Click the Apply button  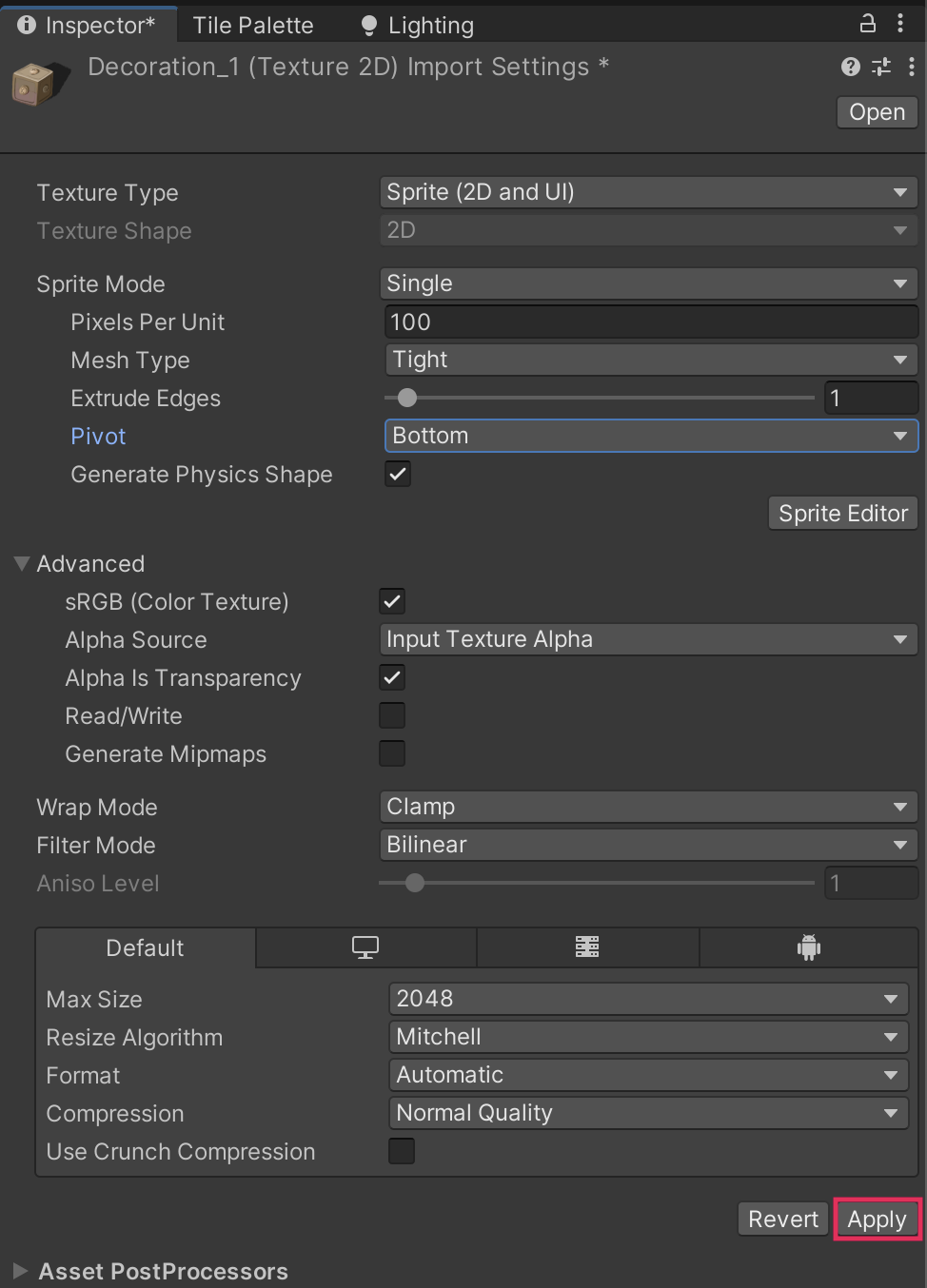click(x=877, y=1220)
